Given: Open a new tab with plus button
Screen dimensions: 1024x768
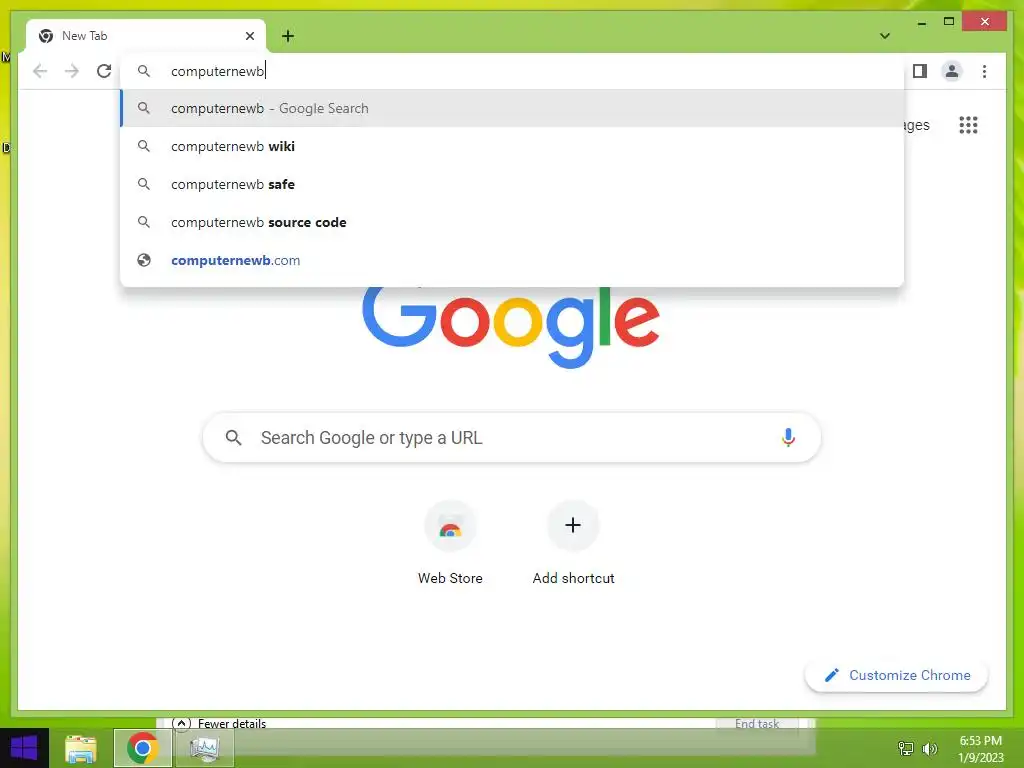Looking at the screenshot, I should pos(288,36).
